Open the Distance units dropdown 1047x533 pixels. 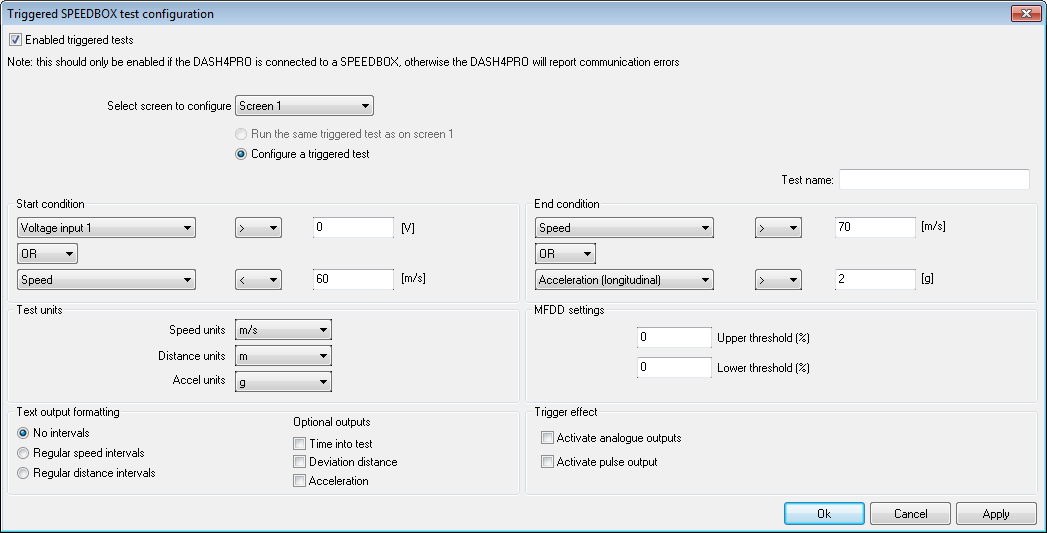coord(283,356)
